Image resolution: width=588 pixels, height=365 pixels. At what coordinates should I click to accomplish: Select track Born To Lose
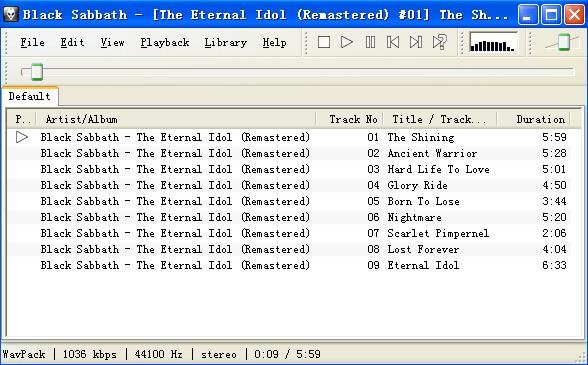tap(423, 201)
